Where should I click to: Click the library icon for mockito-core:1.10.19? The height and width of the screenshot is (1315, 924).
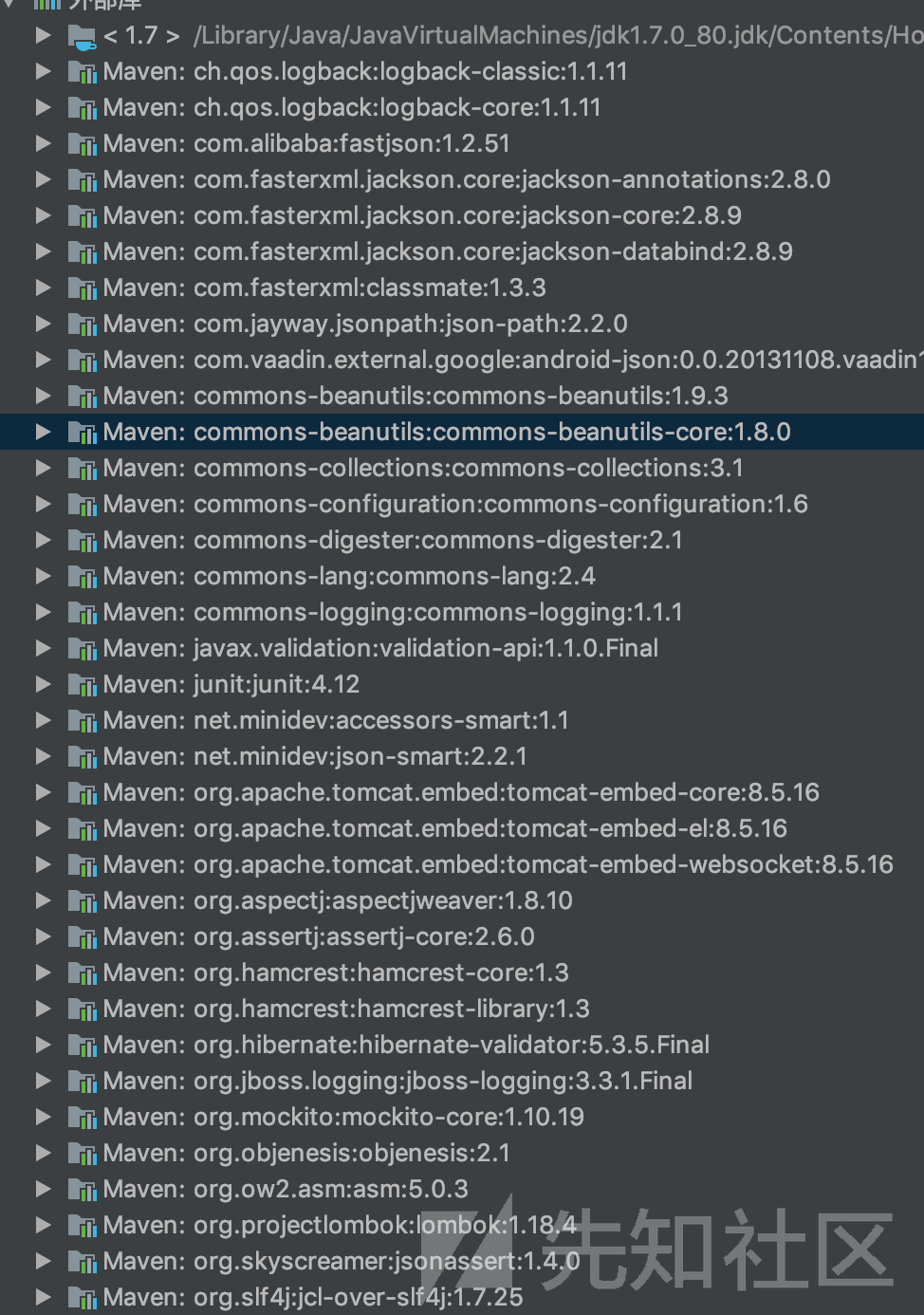pyautogui.click(x=83, y=1117)
